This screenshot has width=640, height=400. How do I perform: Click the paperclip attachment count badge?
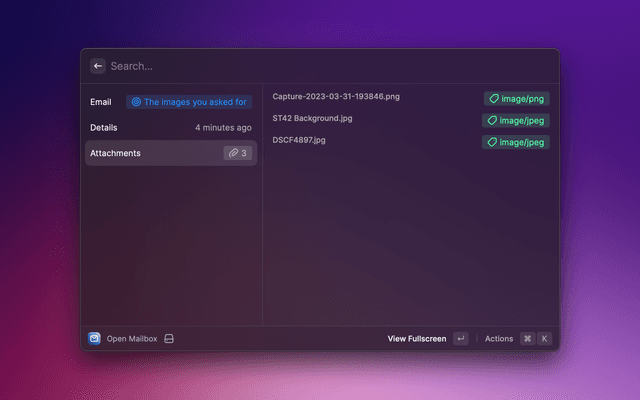click(x=237, y=153)
